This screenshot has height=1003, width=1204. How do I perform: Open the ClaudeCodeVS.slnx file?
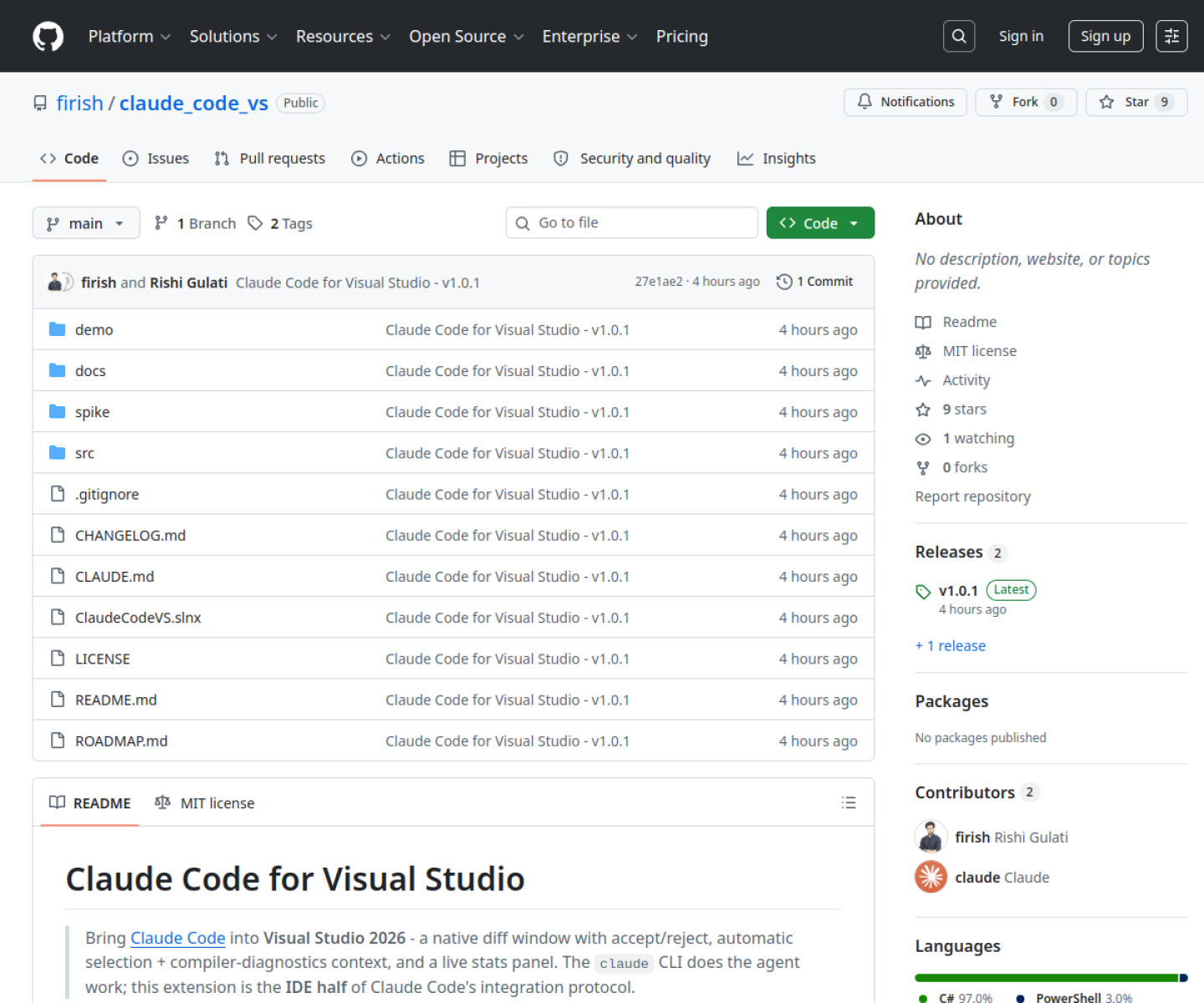pos(138,618)
